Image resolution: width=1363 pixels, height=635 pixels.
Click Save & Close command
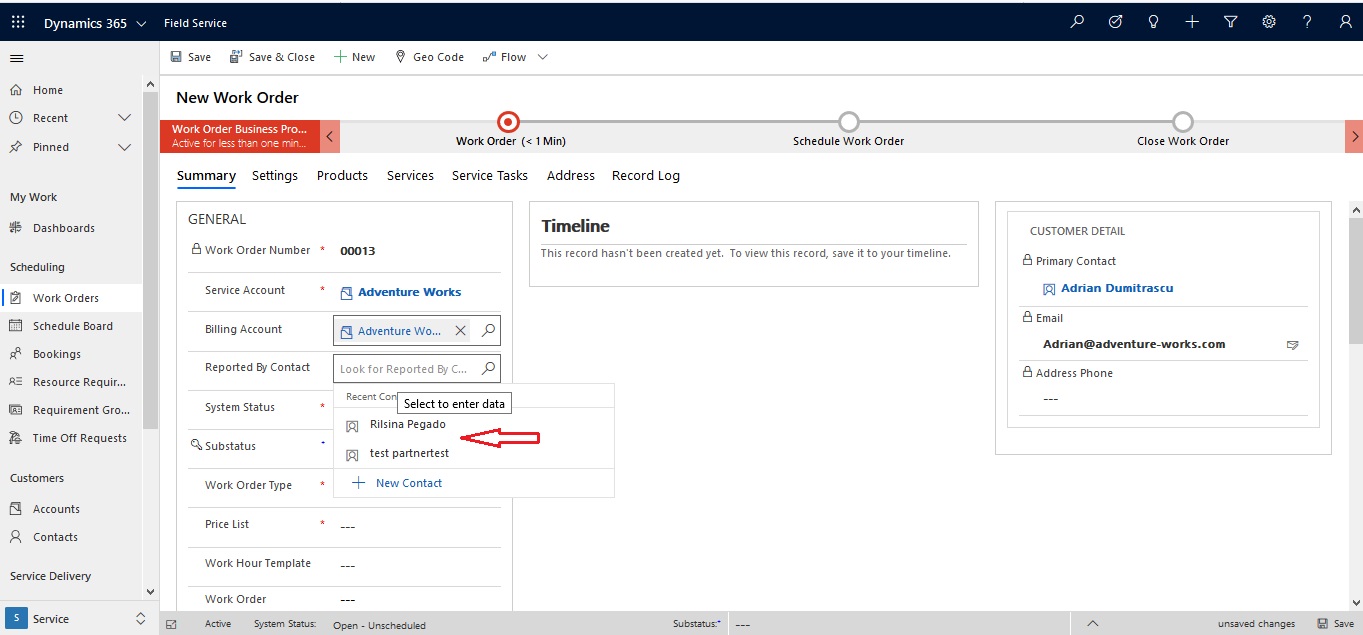(272, 57)
